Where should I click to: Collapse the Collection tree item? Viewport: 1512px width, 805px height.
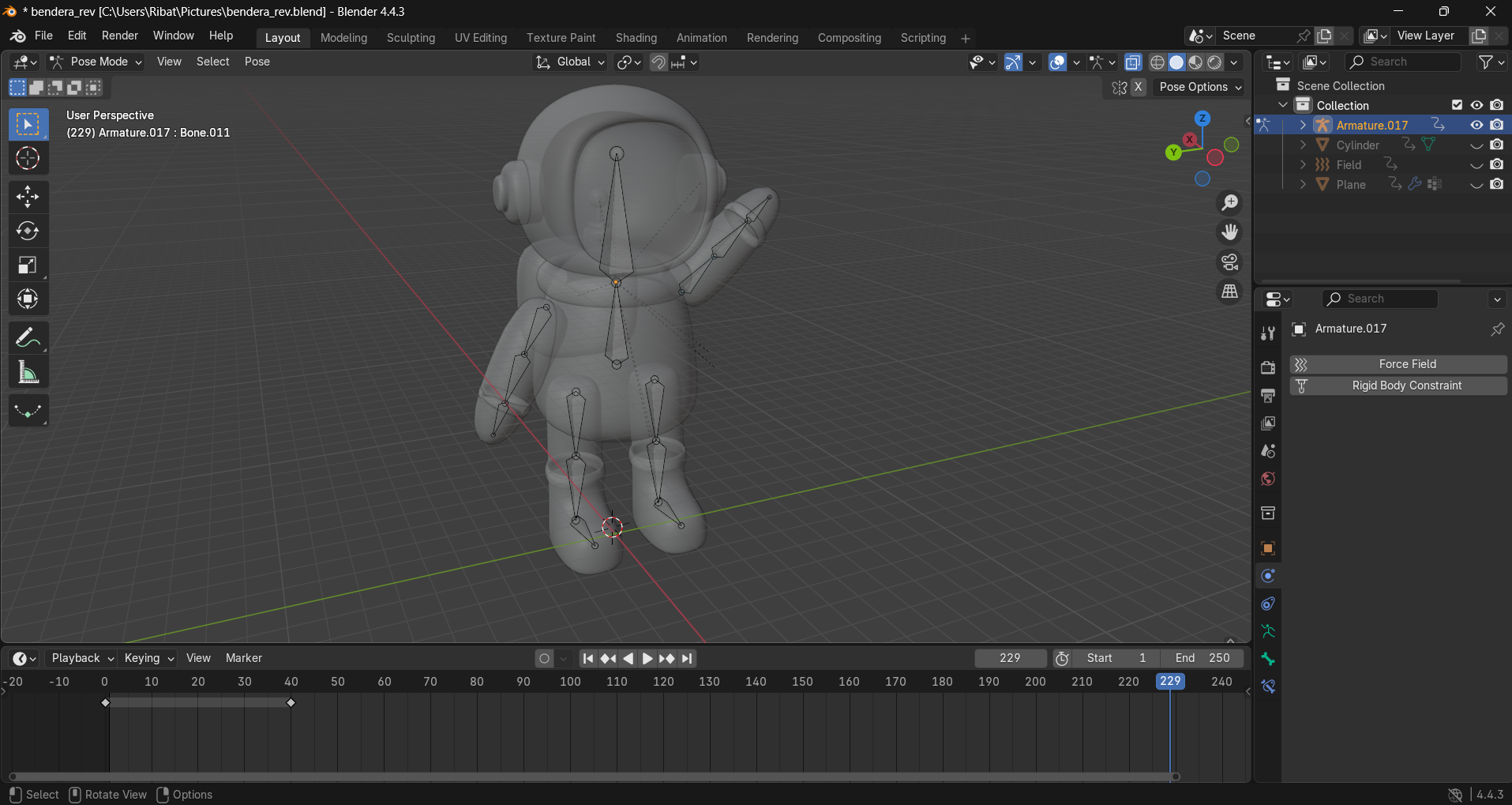1283,105
